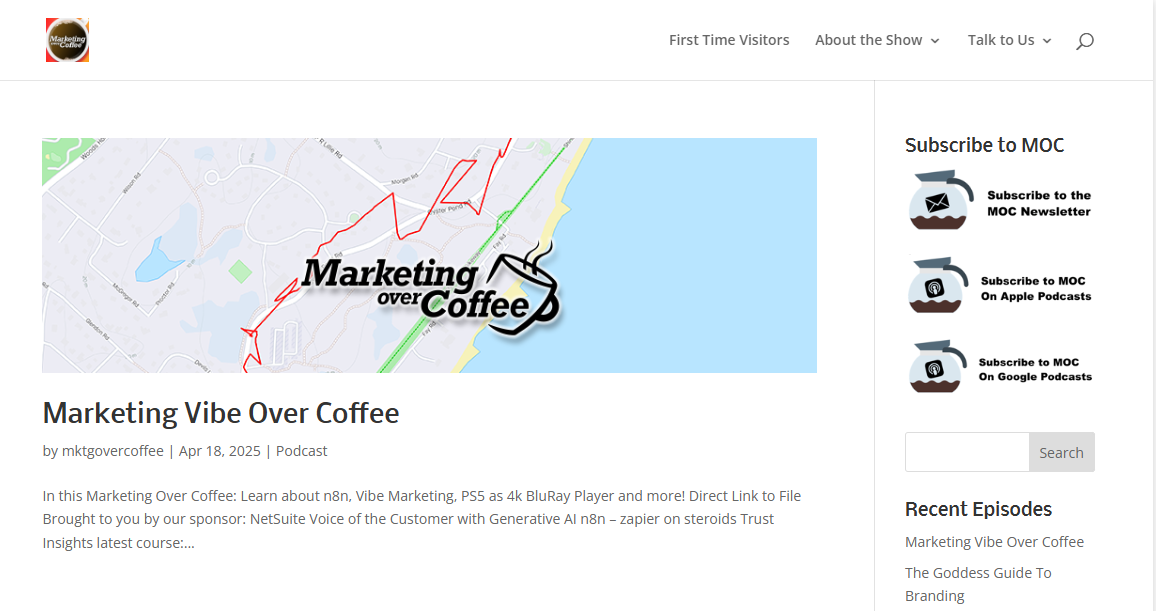Open the Marketing Vibe Over Coffee post title
The height and width of the screenshot is (611, 1156).
click(x=220, y=413)
